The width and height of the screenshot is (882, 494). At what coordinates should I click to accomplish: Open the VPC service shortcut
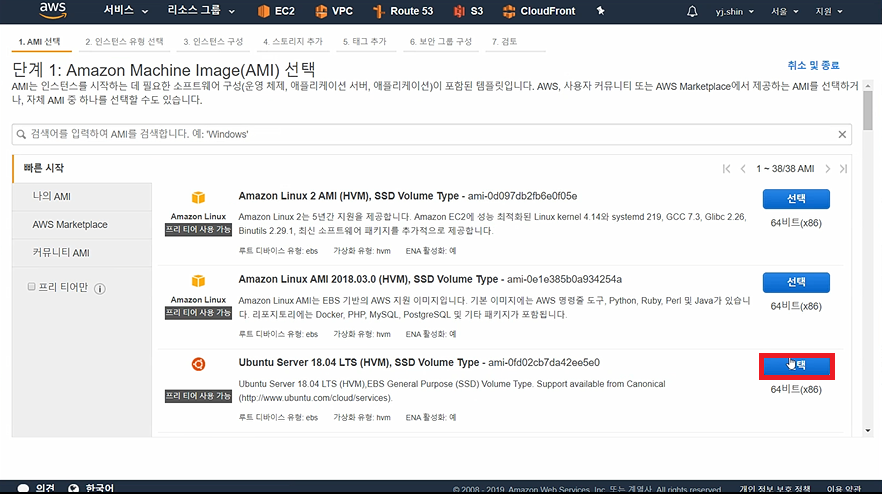point(334,11)
